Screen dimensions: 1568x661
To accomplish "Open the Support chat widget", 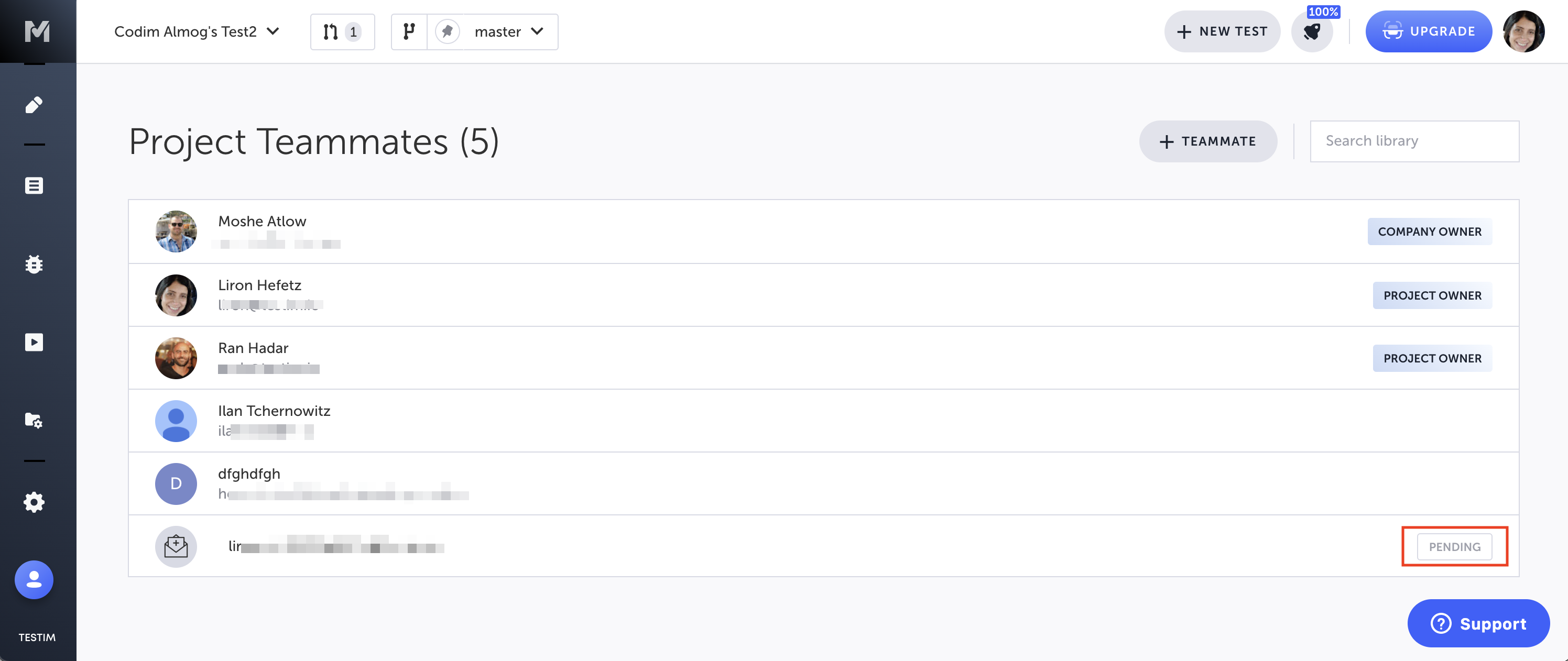I will tap(1478, 623).
